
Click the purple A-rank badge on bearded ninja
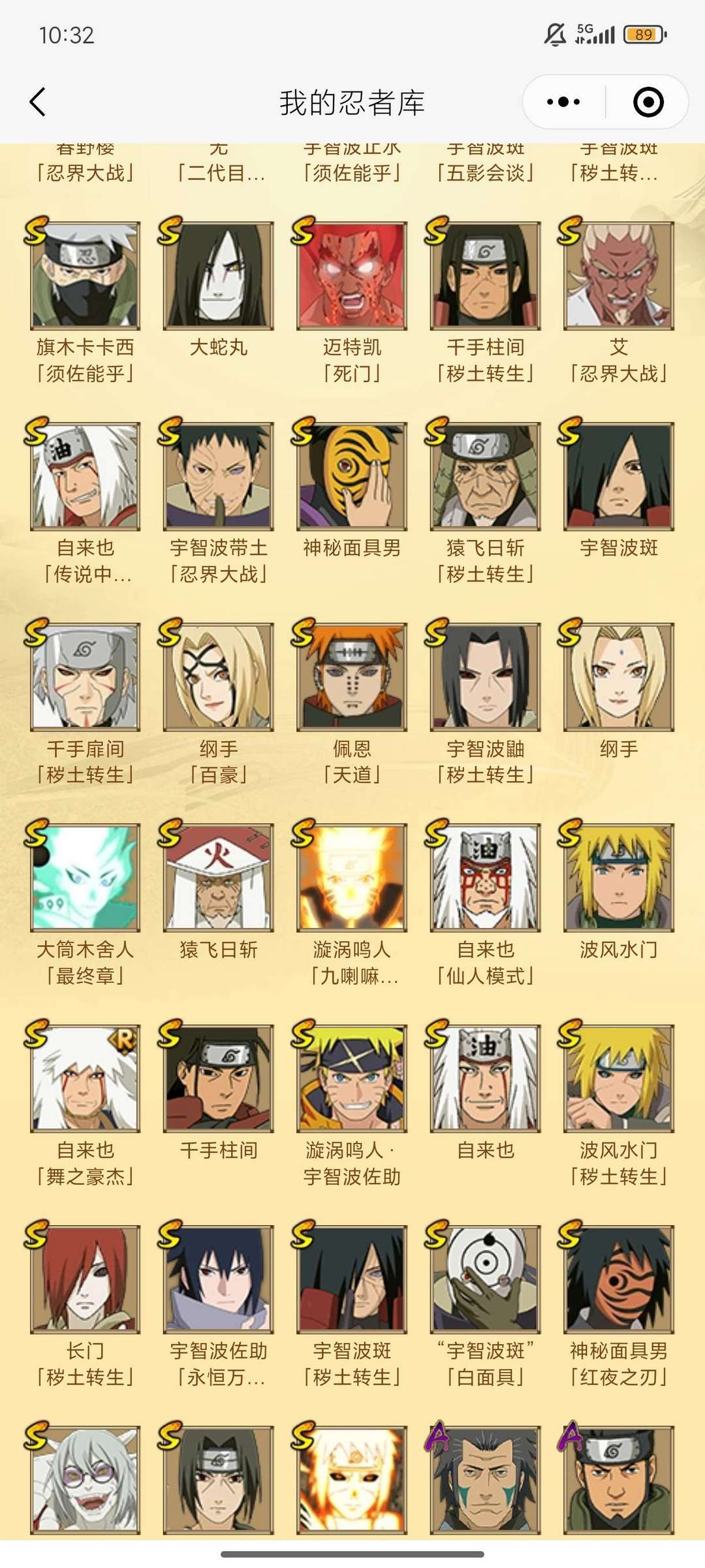point(438,1435)
